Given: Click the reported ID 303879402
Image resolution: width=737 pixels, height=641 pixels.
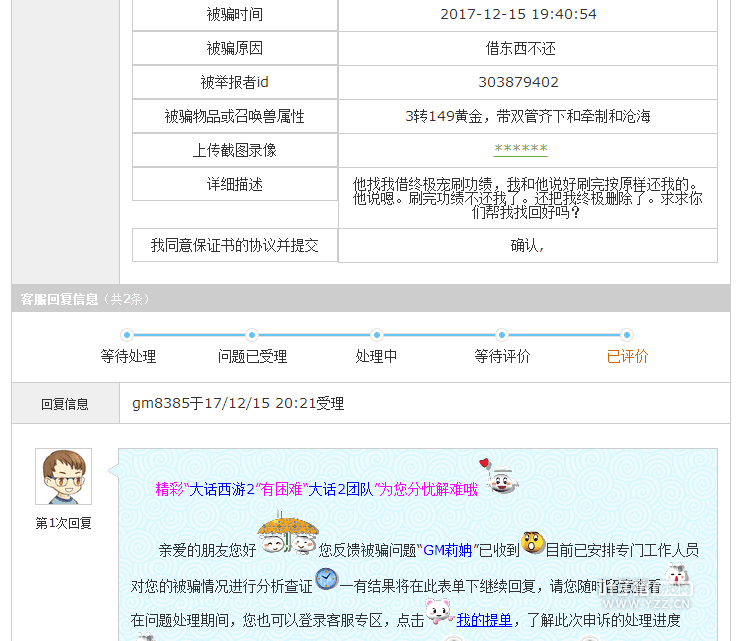Looking at the screenshot, I should (x=518, y=82).
